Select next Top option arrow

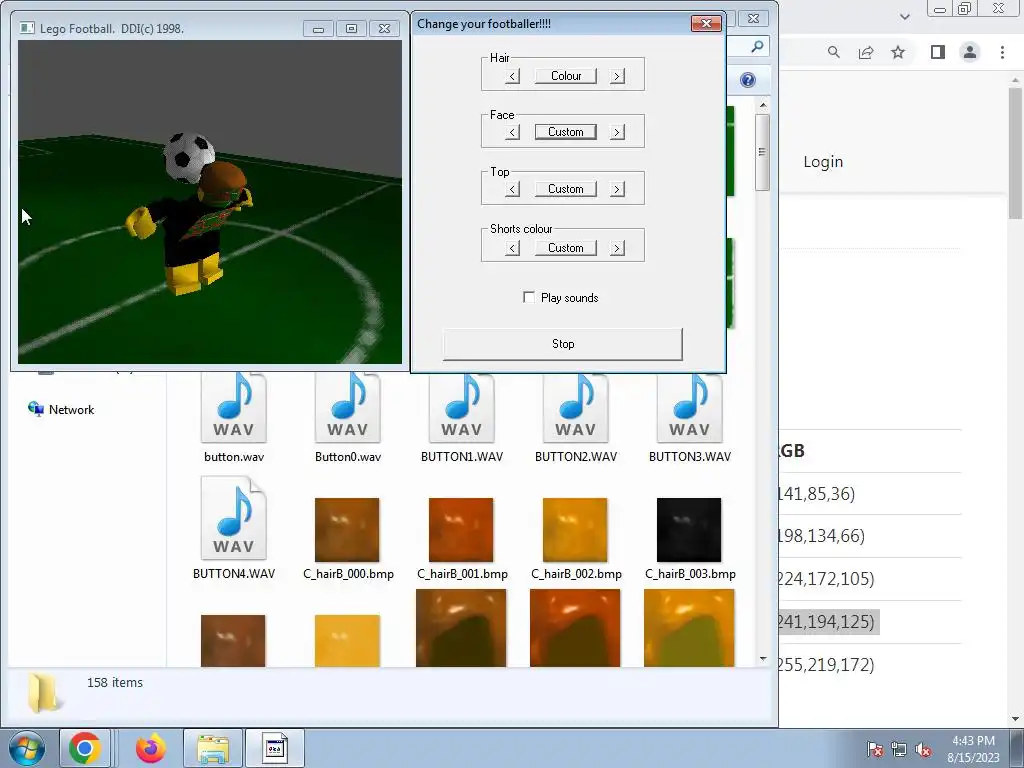pos(617,189)
